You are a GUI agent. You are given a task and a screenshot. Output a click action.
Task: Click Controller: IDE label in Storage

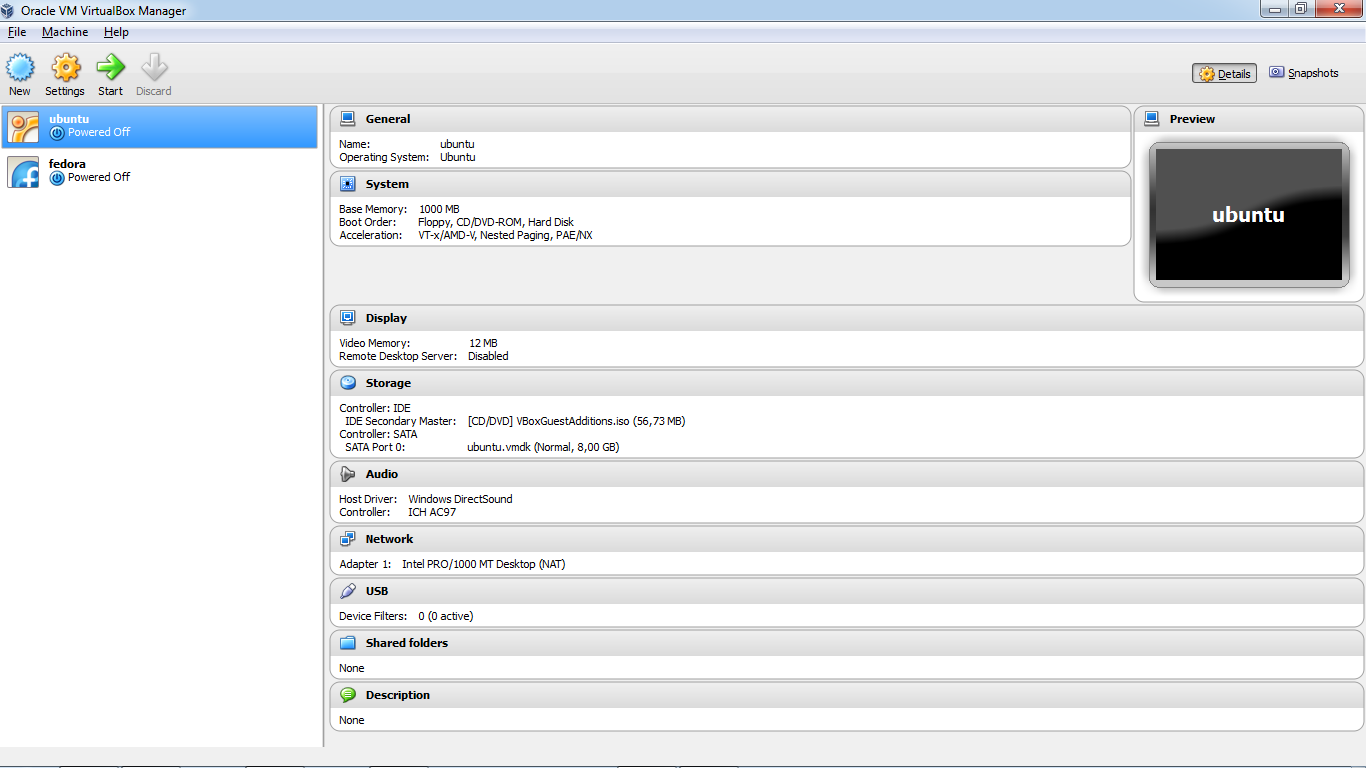pyautogui.click(x=375, y=408)
